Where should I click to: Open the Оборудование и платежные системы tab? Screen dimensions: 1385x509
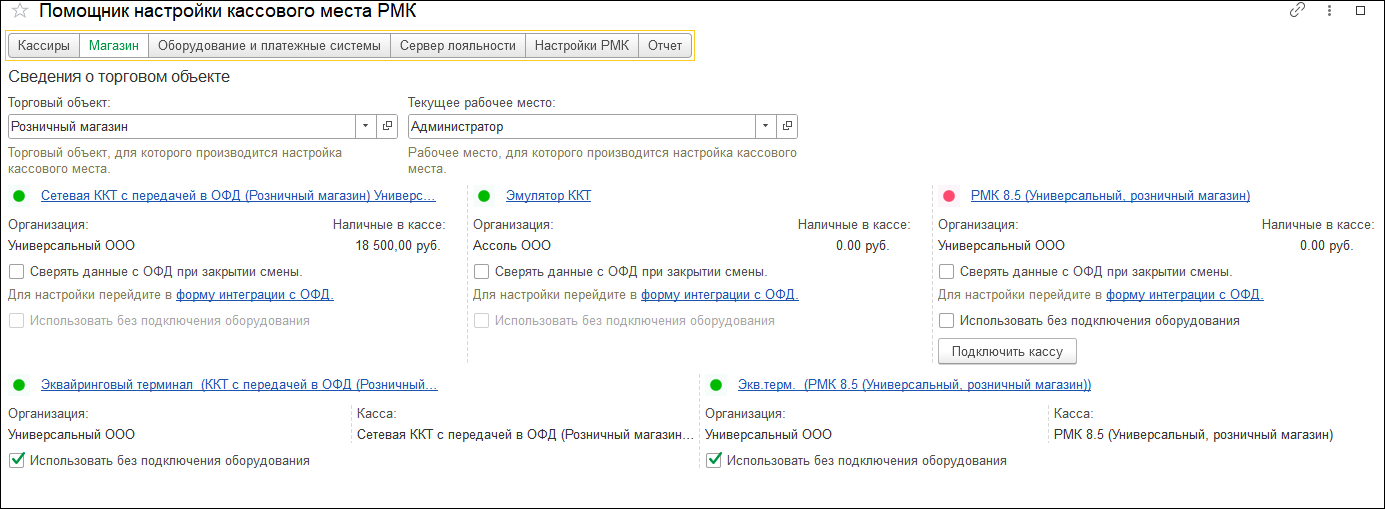(269, 46)
